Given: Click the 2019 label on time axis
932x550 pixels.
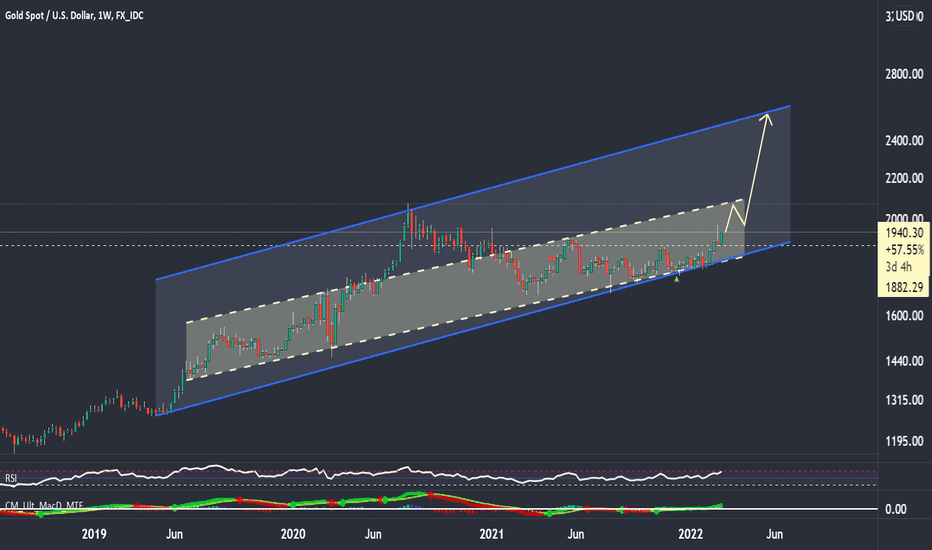Looking at the screenshot, I should tap(94, 534).
